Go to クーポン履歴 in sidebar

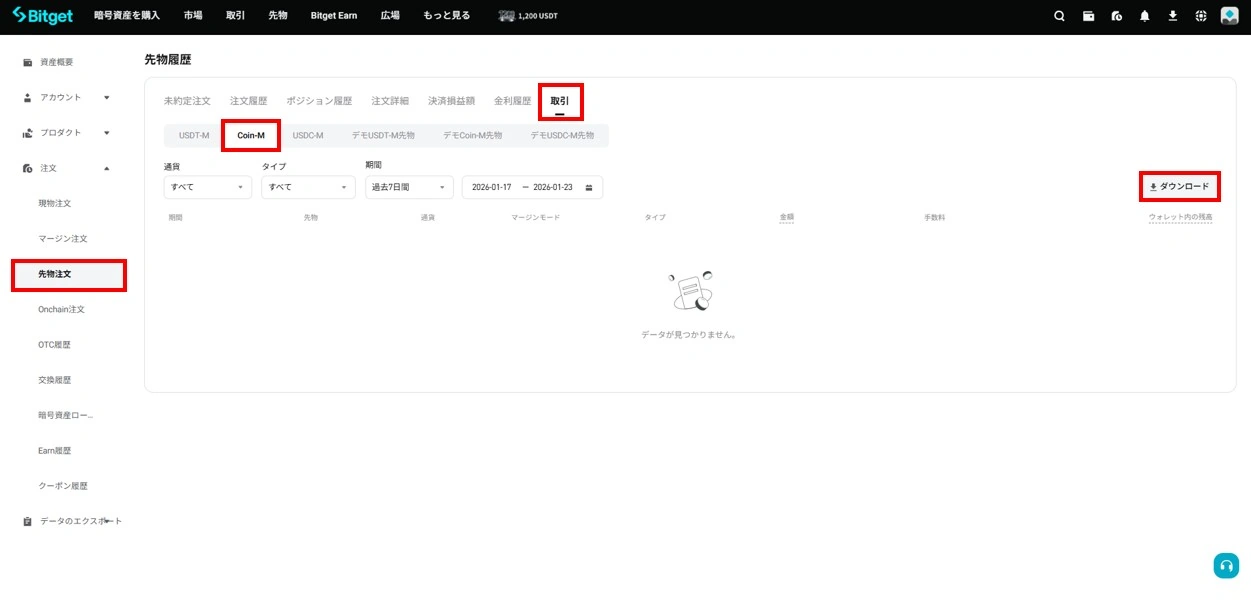point(63,486)
